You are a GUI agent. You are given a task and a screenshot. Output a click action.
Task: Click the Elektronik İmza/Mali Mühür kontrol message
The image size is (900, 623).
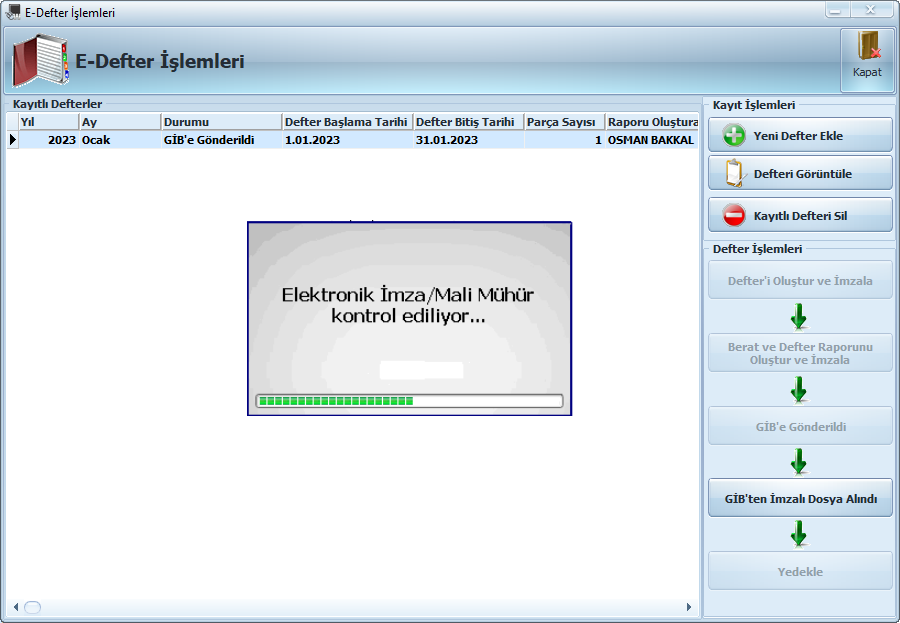pos(408,305)
